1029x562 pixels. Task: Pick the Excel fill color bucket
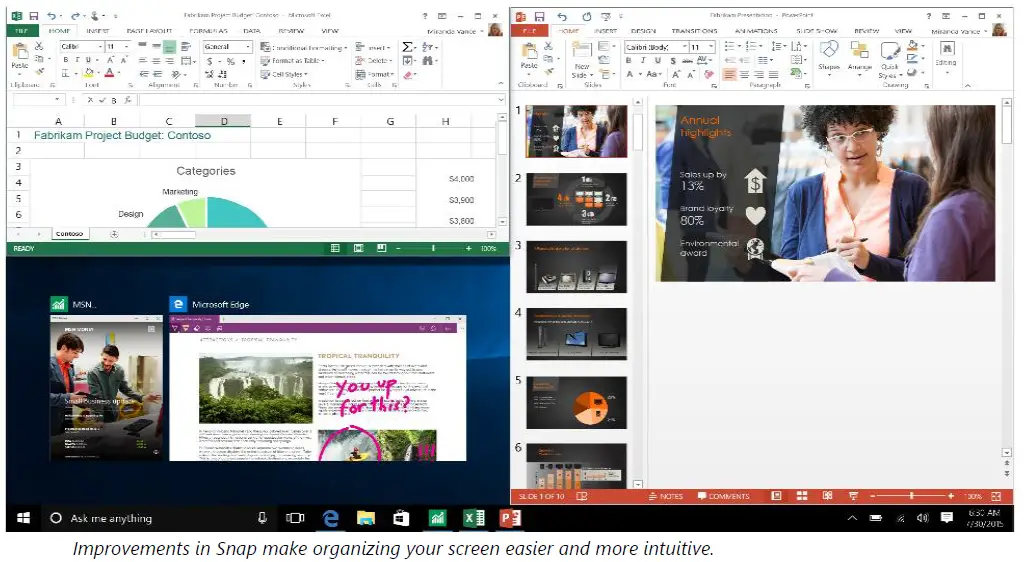pos(89,73)
